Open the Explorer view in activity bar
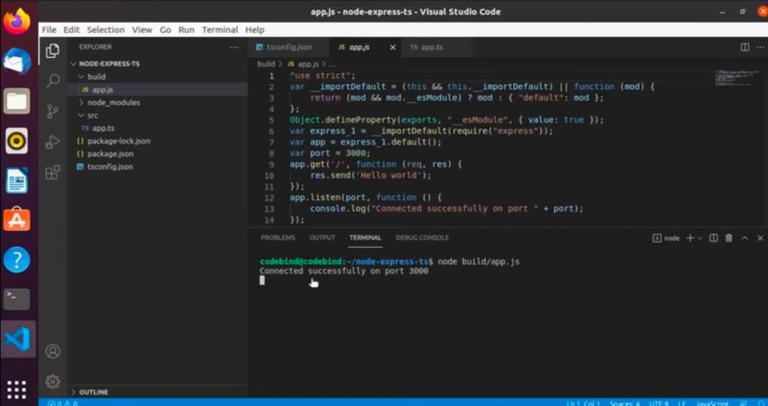Screen dimensions: 768x406 (52, 50)
